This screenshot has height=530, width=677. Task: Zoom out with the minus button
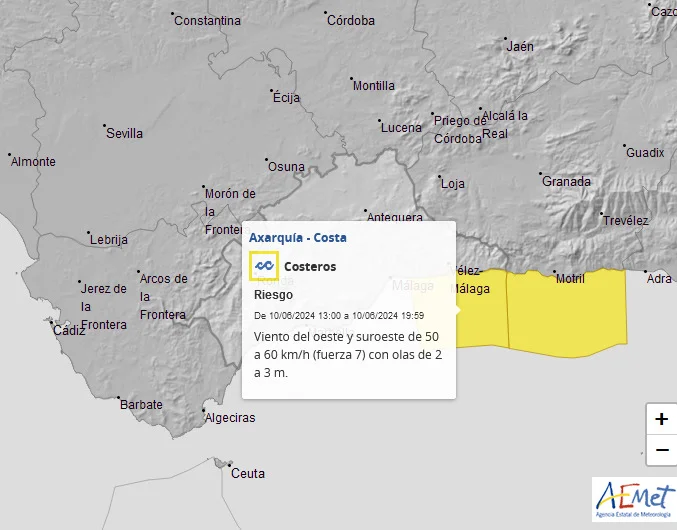point(661,450)
